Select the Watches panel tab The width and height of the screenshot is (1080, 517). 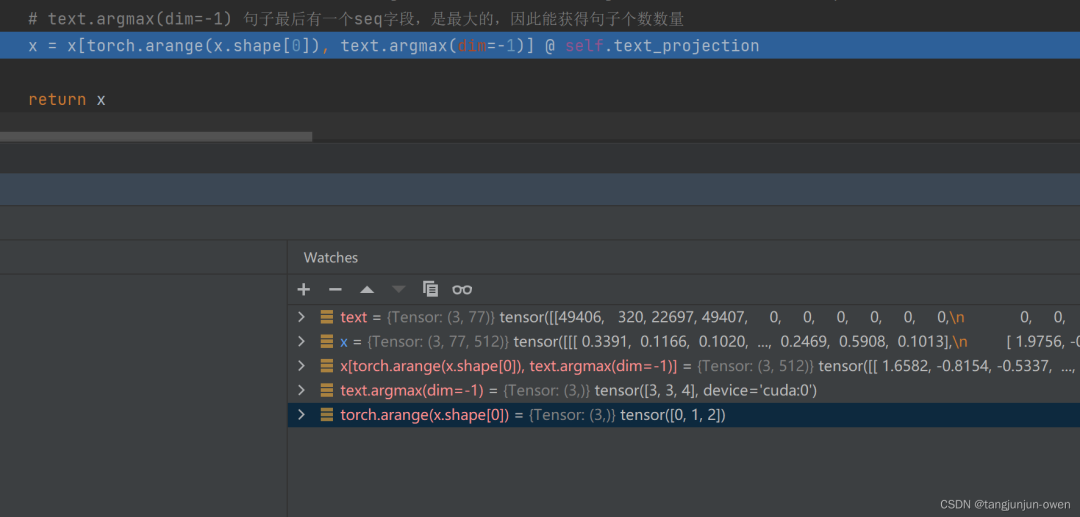(x=331, y=258)
